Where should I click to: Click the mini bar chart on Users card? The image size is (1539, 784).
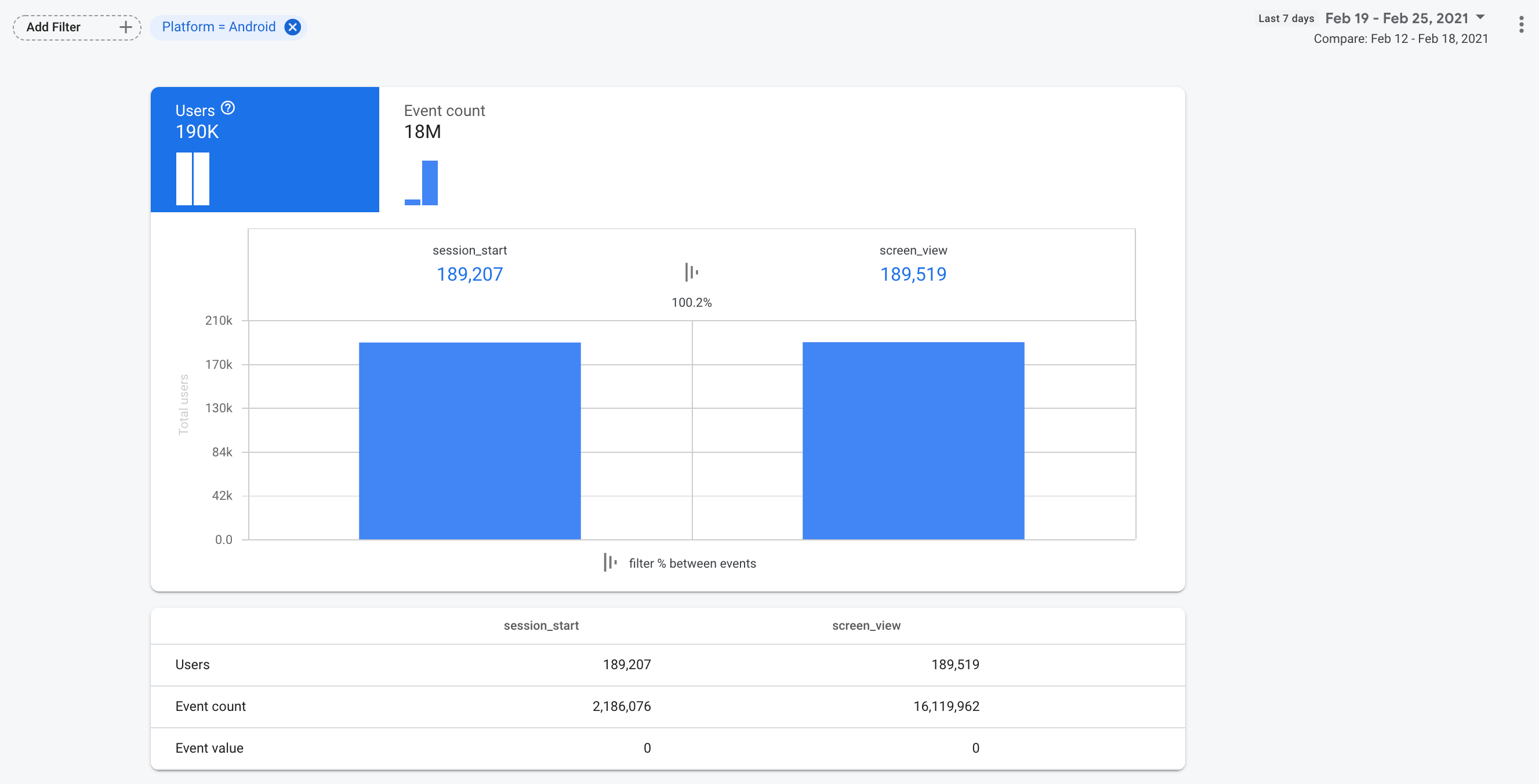pos(193,179)
